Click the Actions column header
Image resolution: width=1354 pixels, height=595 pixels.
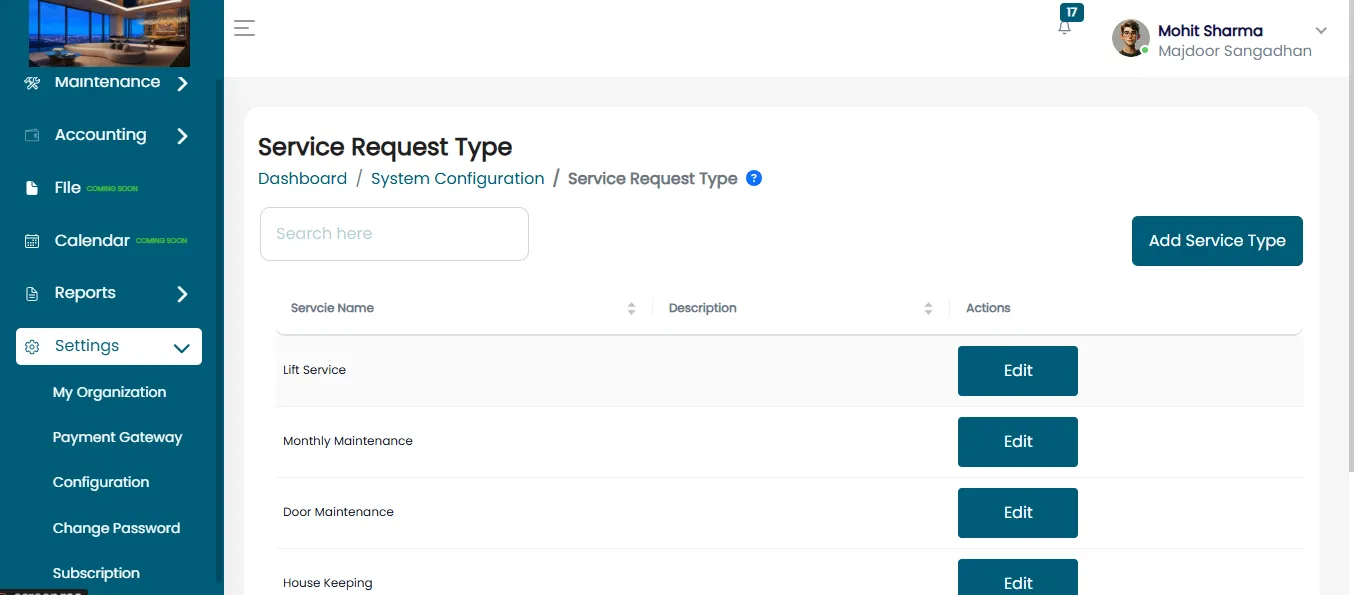pos(988,308)
